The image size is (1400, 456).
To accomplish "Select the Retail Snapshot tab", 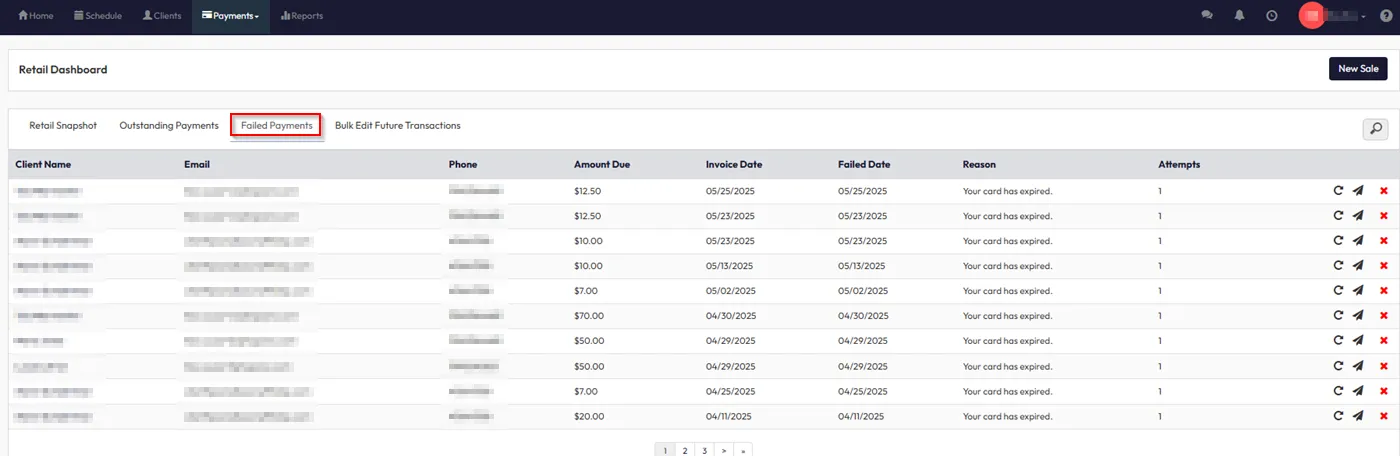I will (x=63, y=126).
